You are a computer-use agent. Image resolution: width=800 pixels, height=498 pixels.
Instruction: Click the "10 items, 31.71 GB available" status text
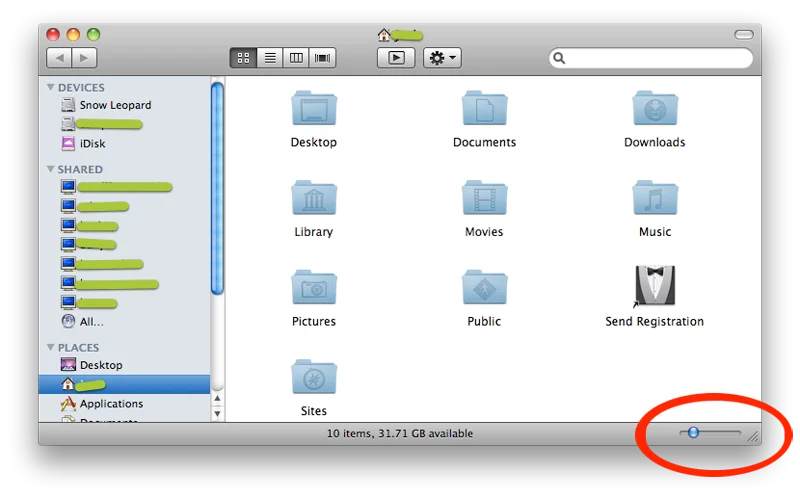pyautogui.click(x=400, y=433)
